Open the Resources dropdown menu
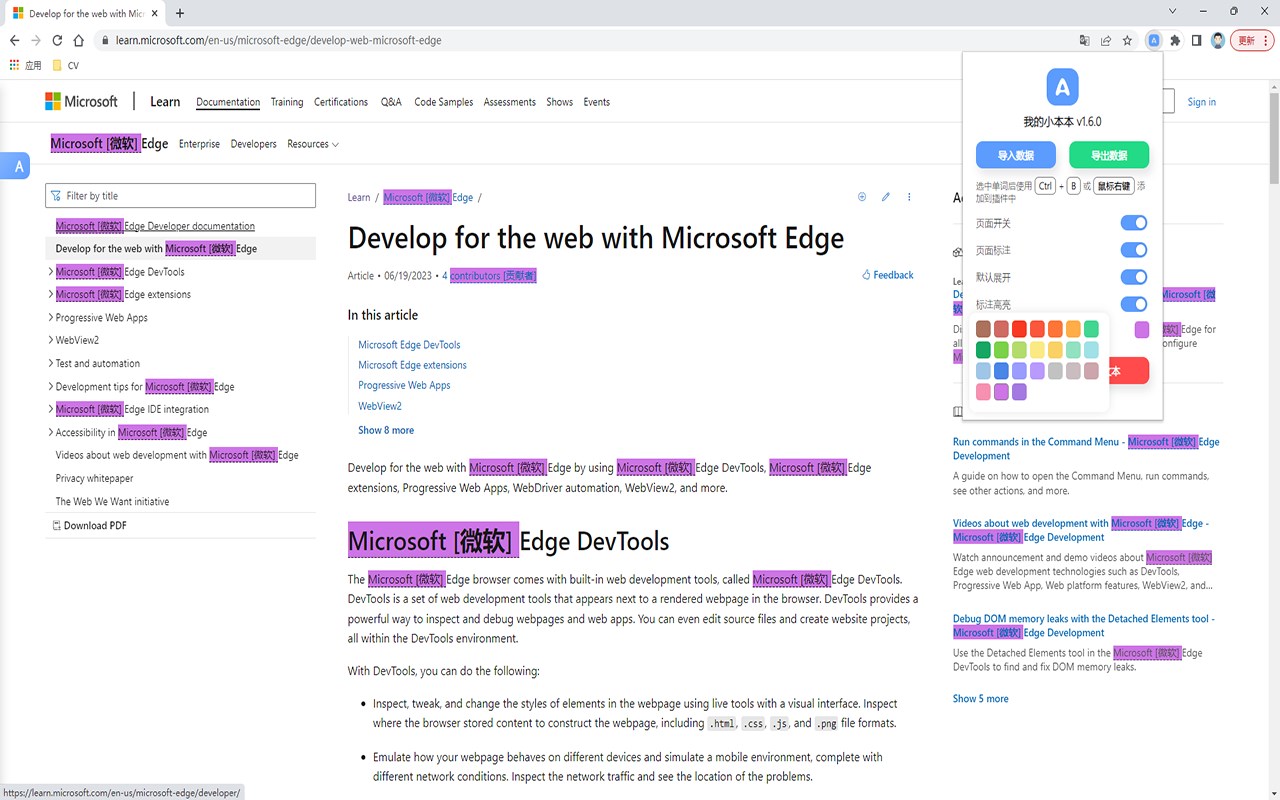Image resolution: width=1280 pixels, height=800 pixels. pyautogui.click(x=313, y=144)
